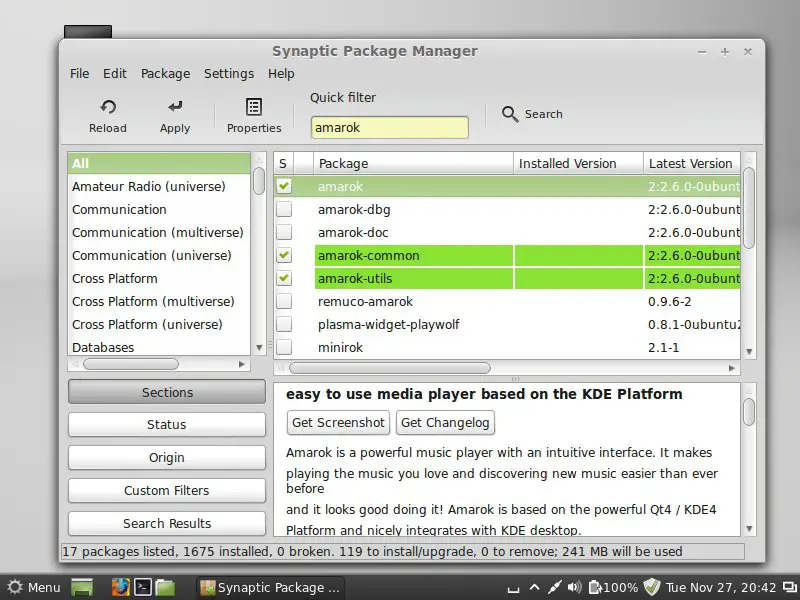Screen dimensions: 800x600
Task: Select the Communication (multiverse) section
Action: coord(159,232)
